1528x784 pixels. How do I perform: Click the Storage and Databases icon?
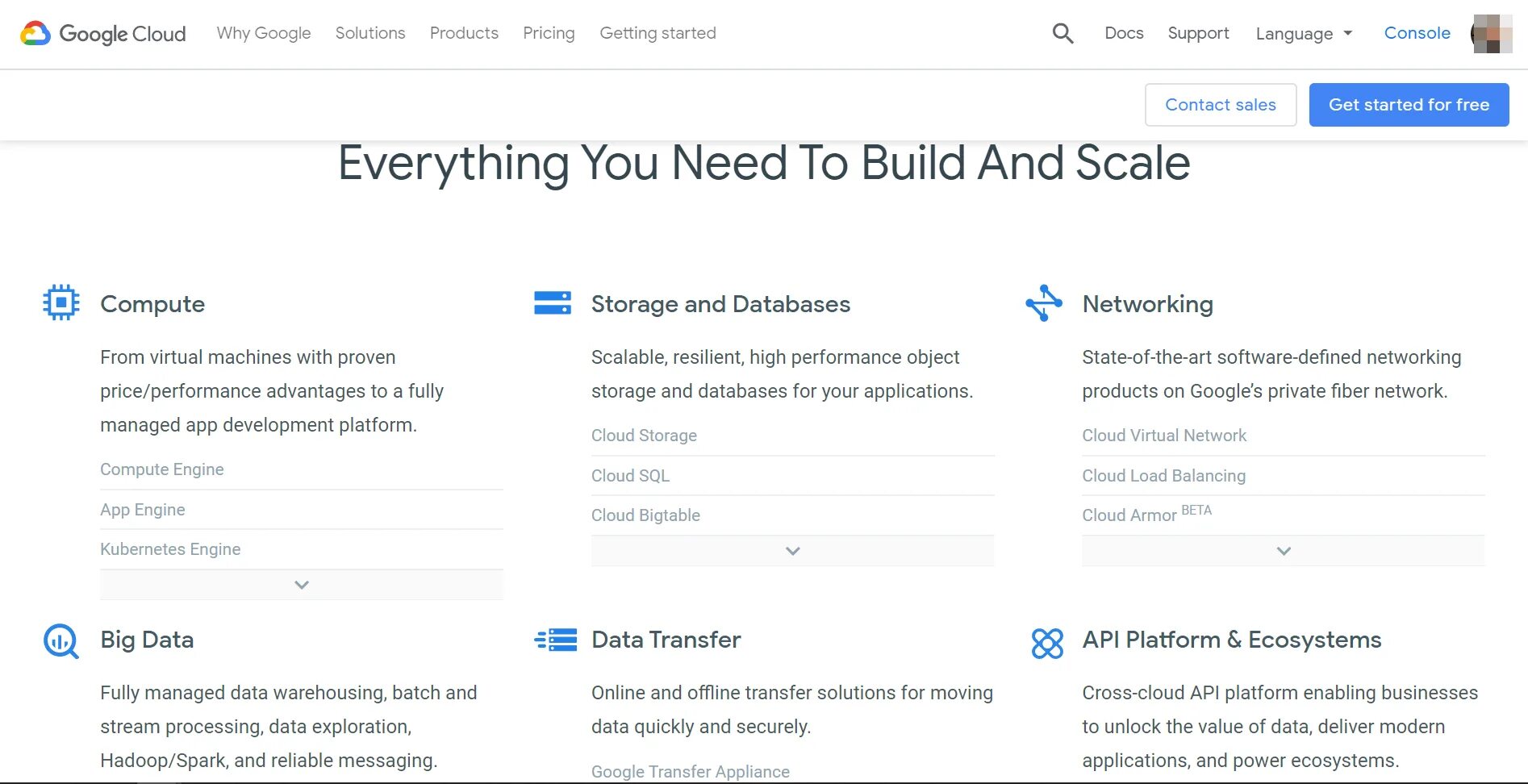[x=553, y=303]
